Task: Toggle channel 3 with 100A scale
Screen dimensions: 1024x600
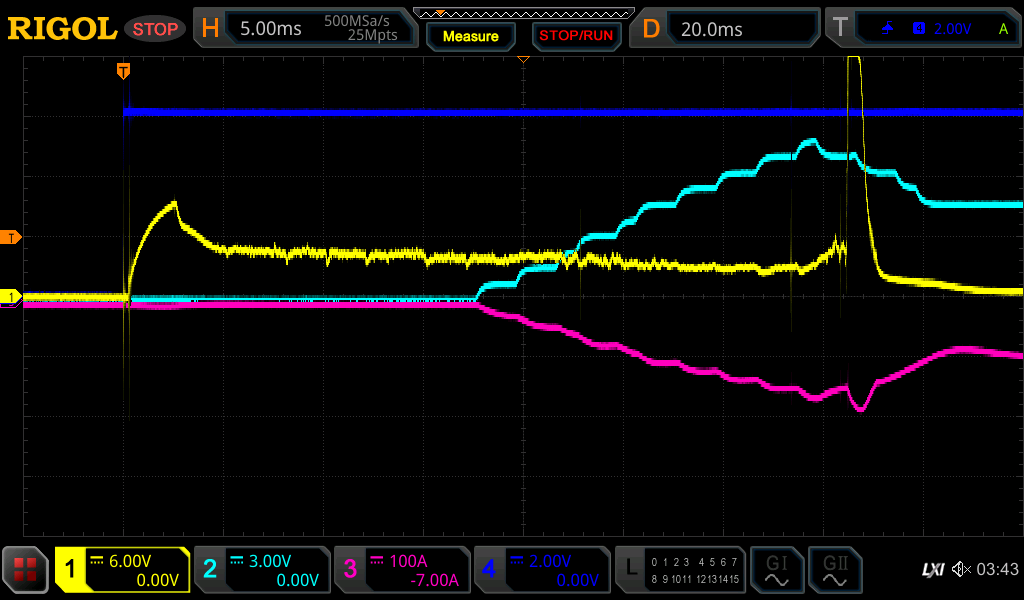Action: [402, 570]
